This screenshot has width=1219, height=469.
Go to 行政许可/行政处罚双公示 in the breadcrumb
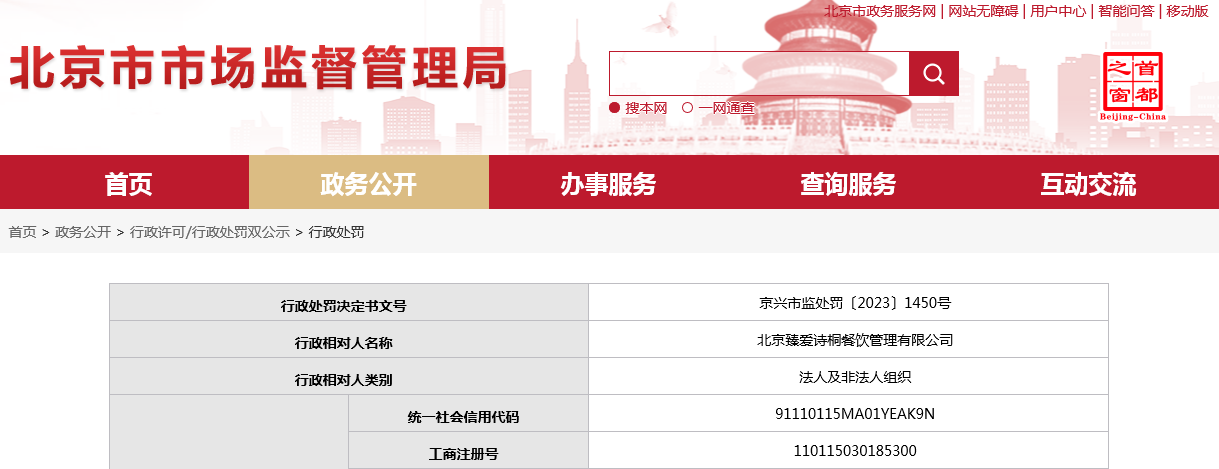click(x=210, y=232)
